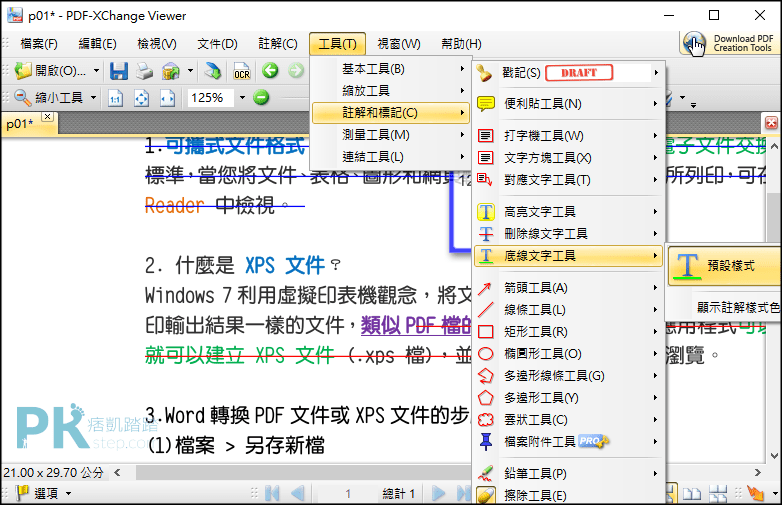Click the fit width icon

coord(168,98)
